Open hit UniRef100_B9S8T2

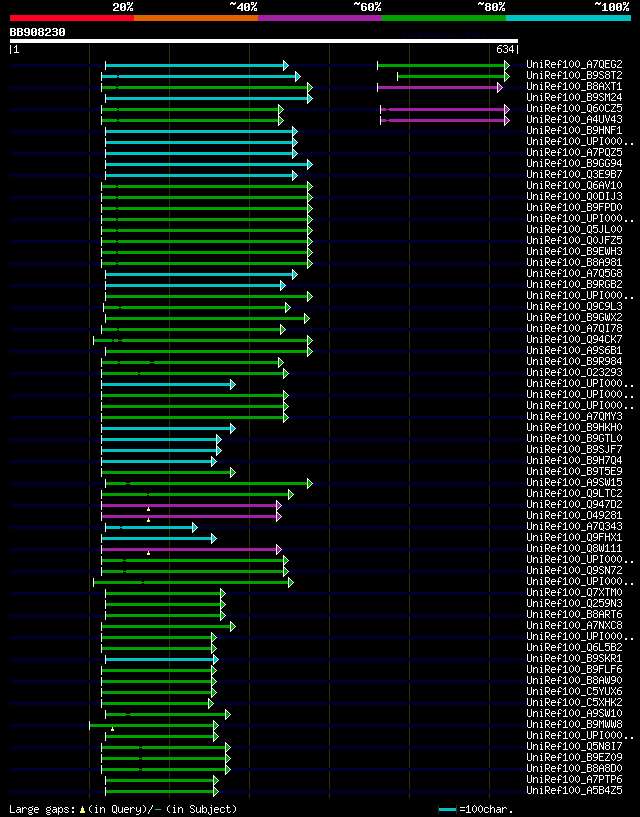coord(574,76)
